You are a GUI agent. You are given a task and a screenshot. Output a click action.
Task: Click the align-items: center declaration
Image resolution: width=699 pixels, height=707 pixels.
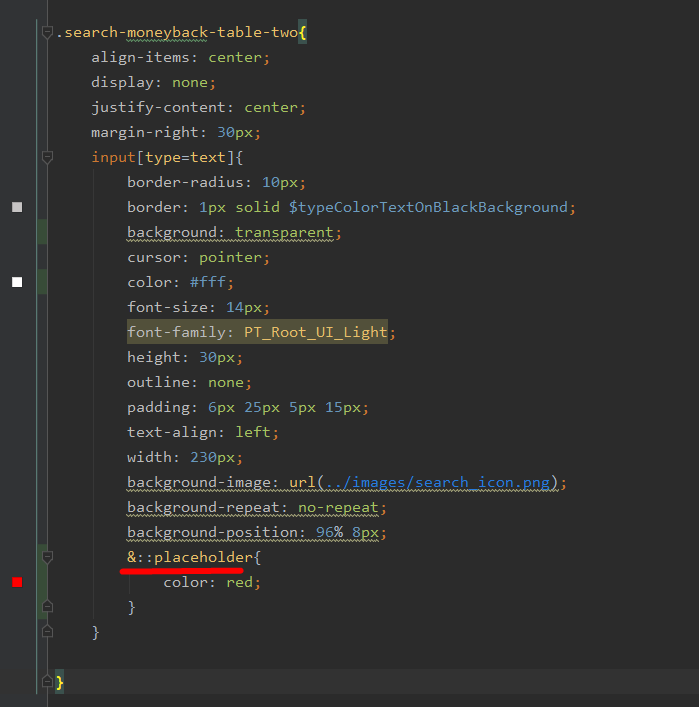click(x=180, y=58)
